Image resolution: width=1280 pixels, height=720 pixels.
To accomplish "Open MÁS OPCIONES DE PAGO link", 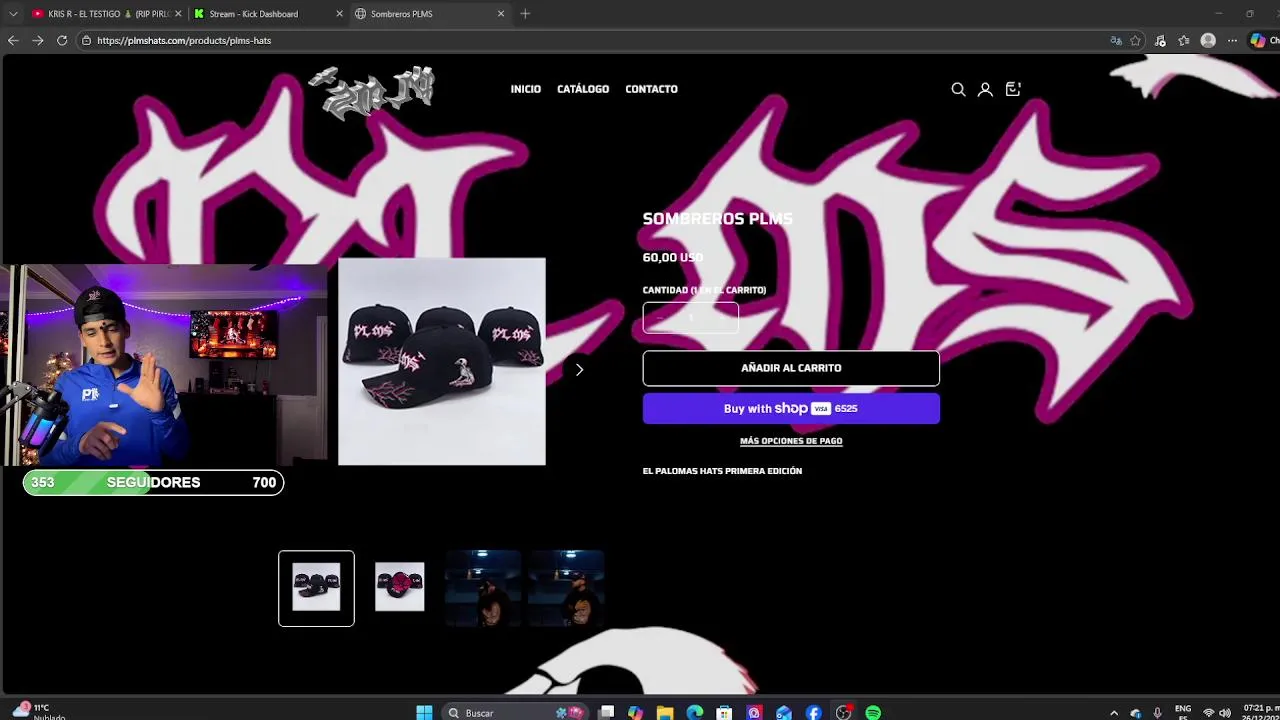I will pos(791,441).
